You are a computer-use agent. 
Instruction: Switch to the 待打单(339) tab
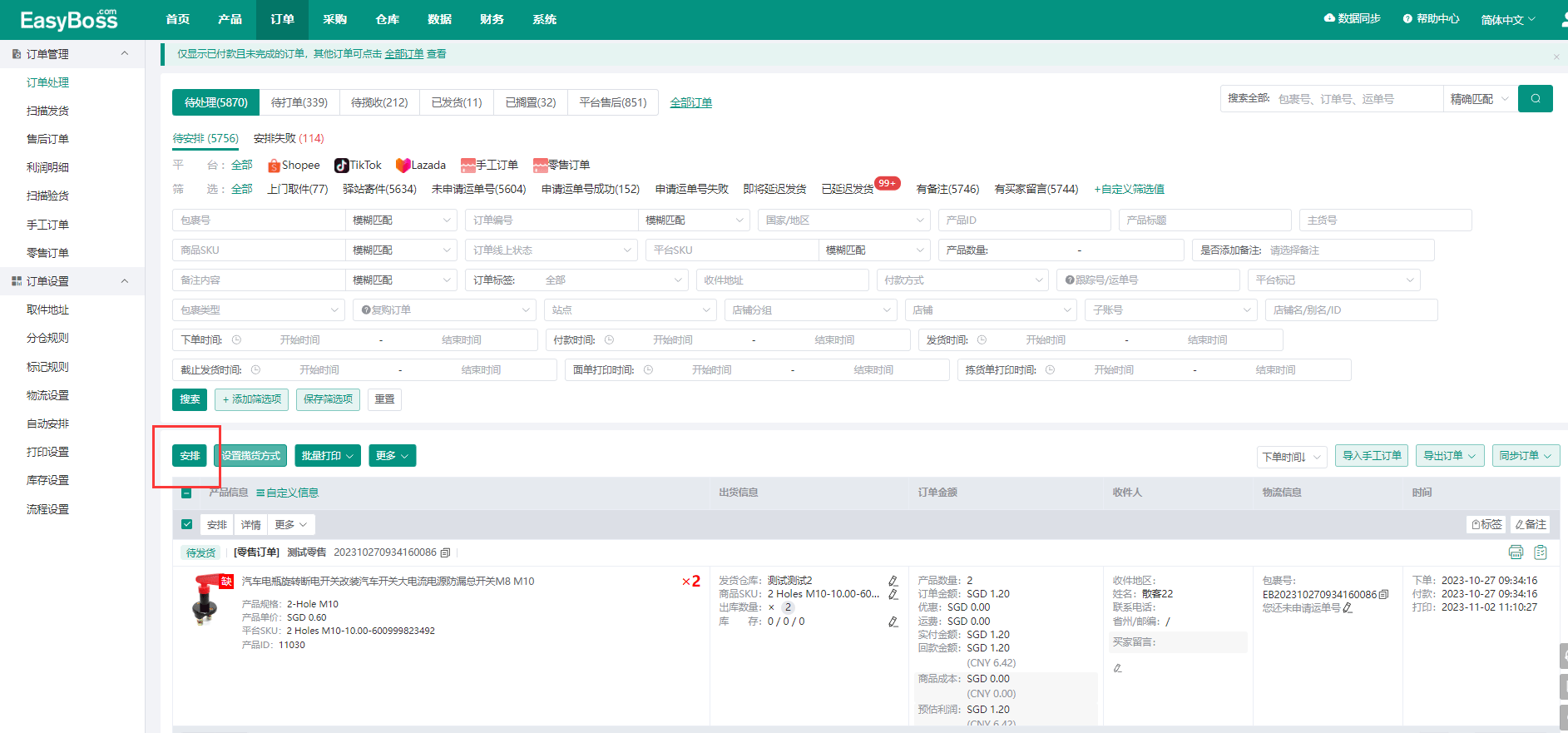click(299, 102)
